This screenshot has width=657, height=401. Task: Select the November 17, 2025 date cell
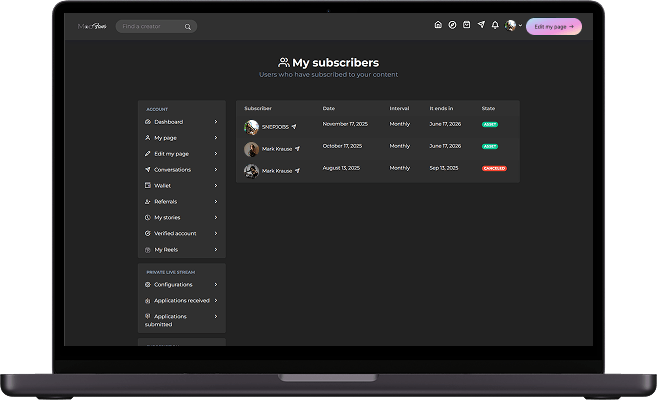pos(345,124)
